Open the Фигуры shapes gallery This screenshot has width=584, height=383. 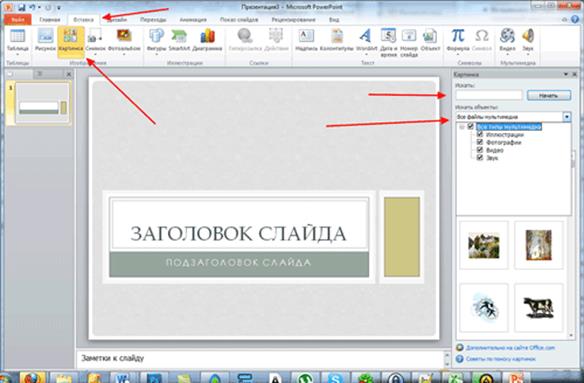pos(156,41)
